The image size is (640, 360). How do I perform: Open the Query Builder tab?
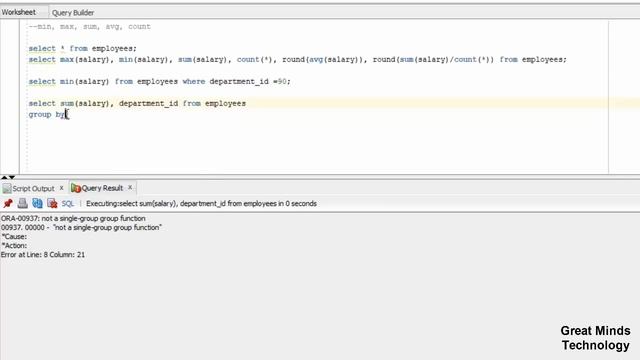73,13
